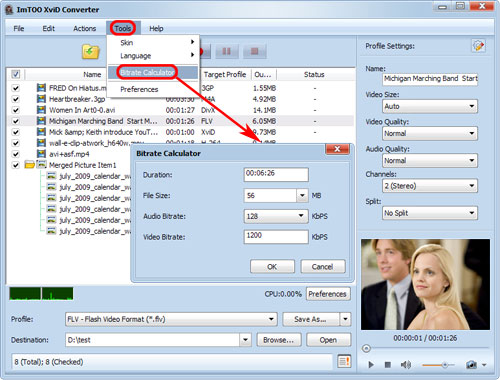Viewport: 500px width, 380px height.
Task: Uncheck the Michigan Marching Band file
Action: pos(15,121)
